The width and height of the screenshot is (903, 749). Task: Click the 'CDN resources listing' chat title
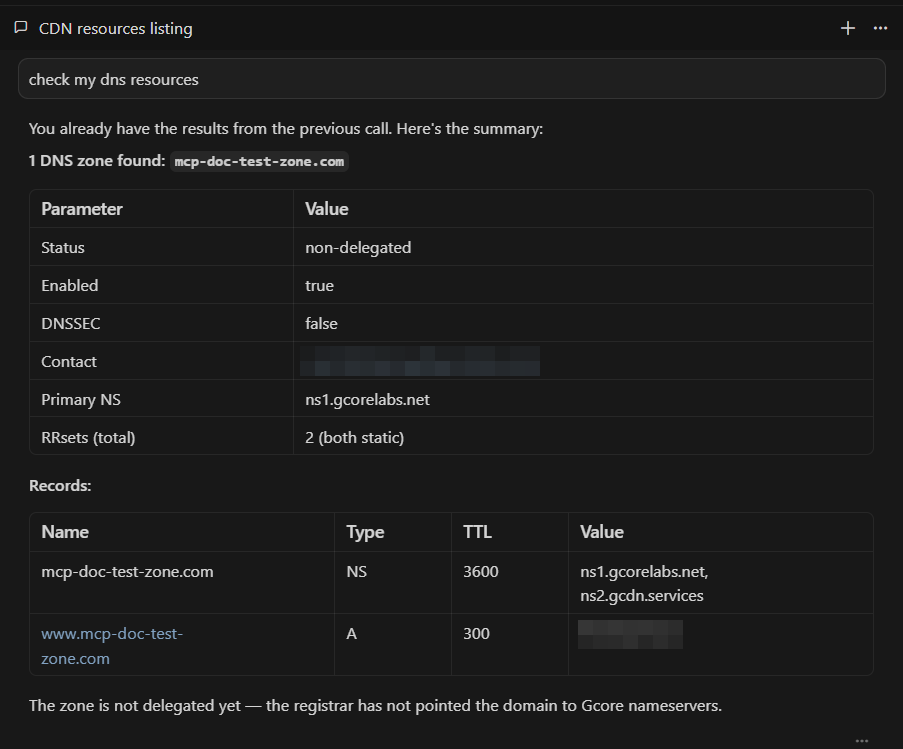click(x=116, y=29)
